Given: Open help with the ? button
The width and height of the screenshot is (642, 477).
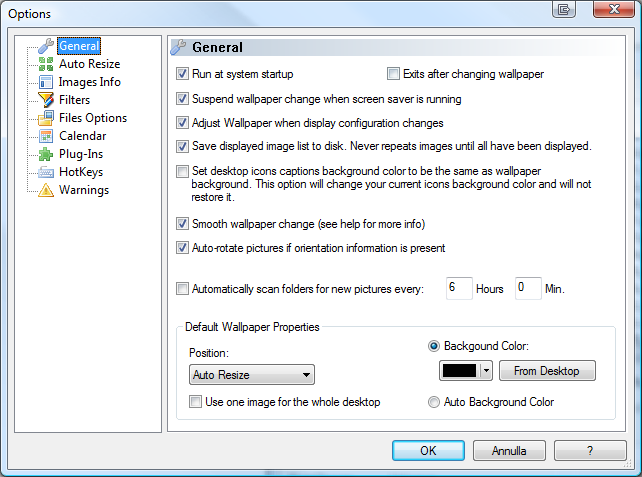Looking at the screenshot, I should 590,451.
